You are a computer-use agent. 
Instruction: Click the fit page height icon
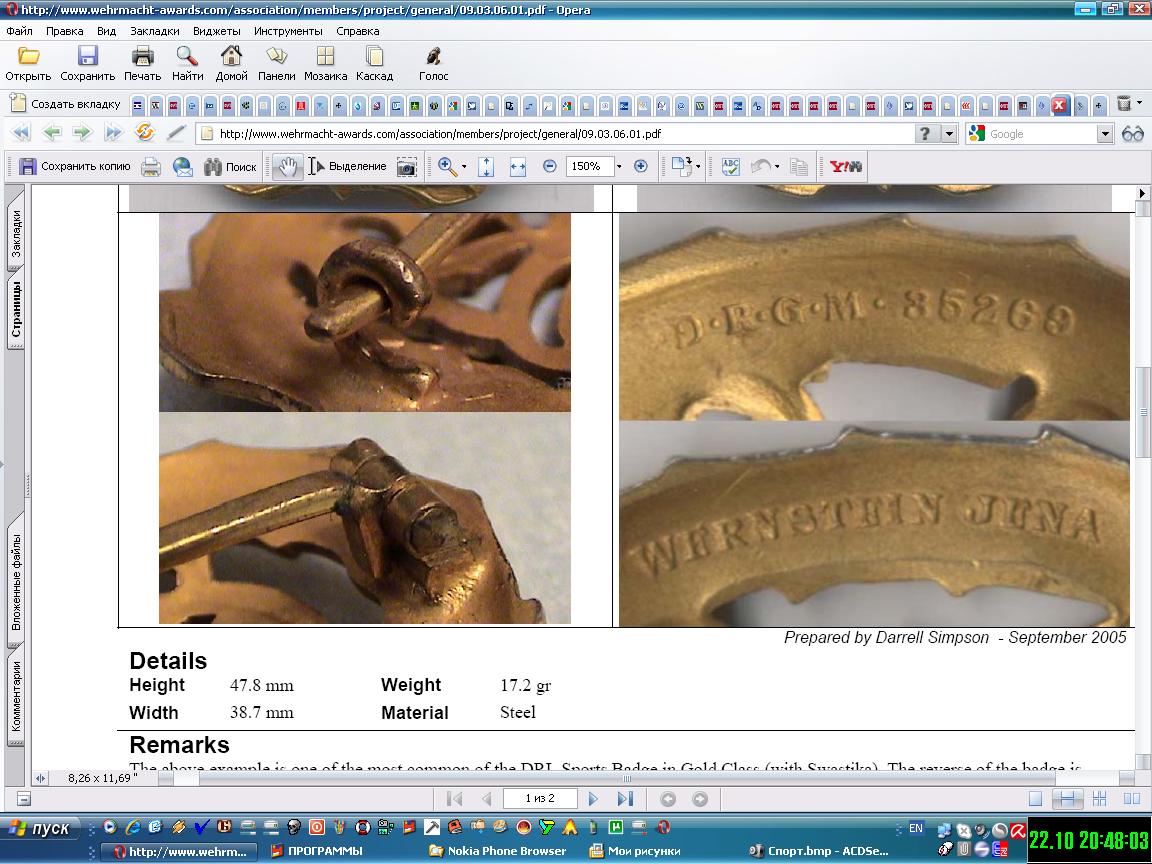pyautogui.click(x=486, y=167)
